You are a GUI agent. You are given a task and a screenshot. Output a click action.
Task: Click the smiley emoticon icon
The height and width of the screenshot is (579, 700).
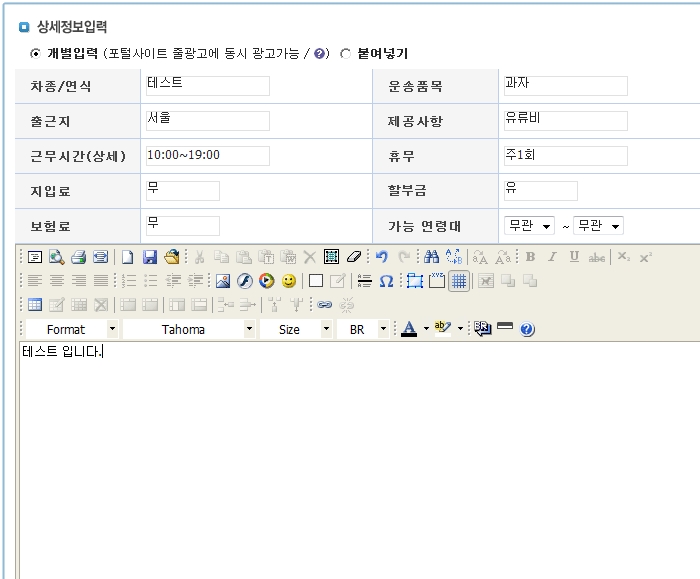[289, 281]
